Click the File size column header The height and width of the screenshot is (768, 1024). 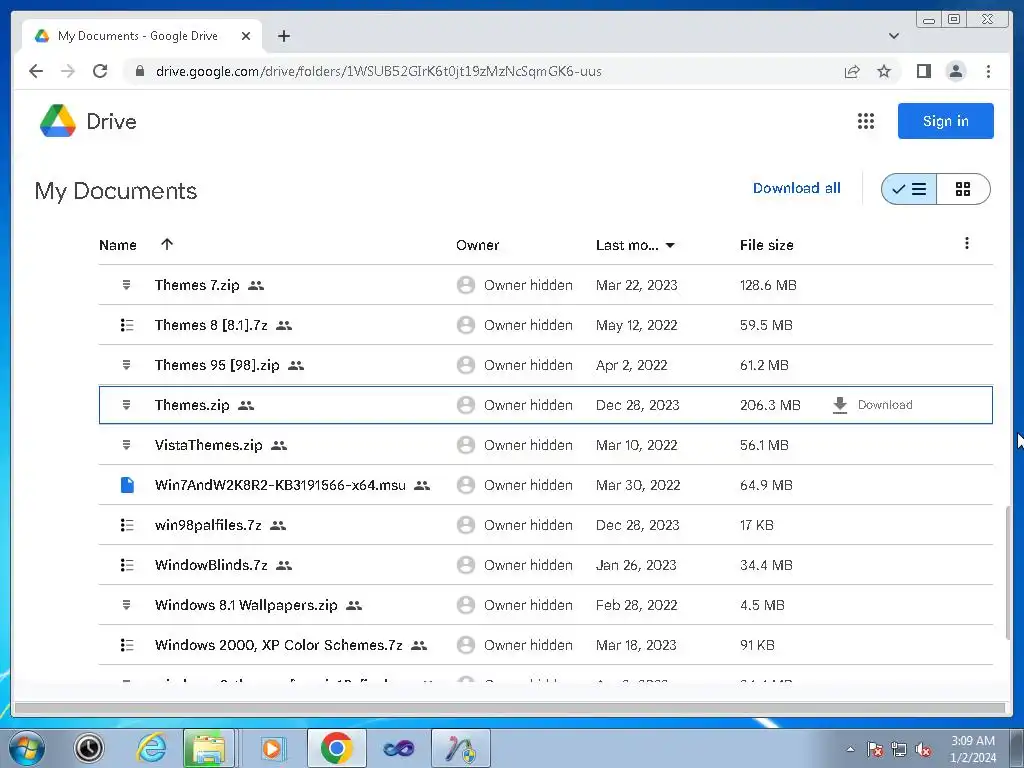[x=766, y=245]
